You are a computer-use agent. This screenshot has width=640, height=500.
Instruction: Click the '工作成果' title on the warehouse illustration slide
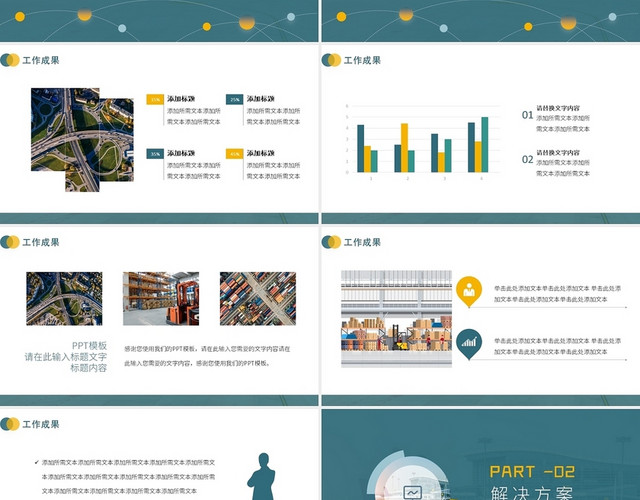pyautogui.click(x=362, y=242)
